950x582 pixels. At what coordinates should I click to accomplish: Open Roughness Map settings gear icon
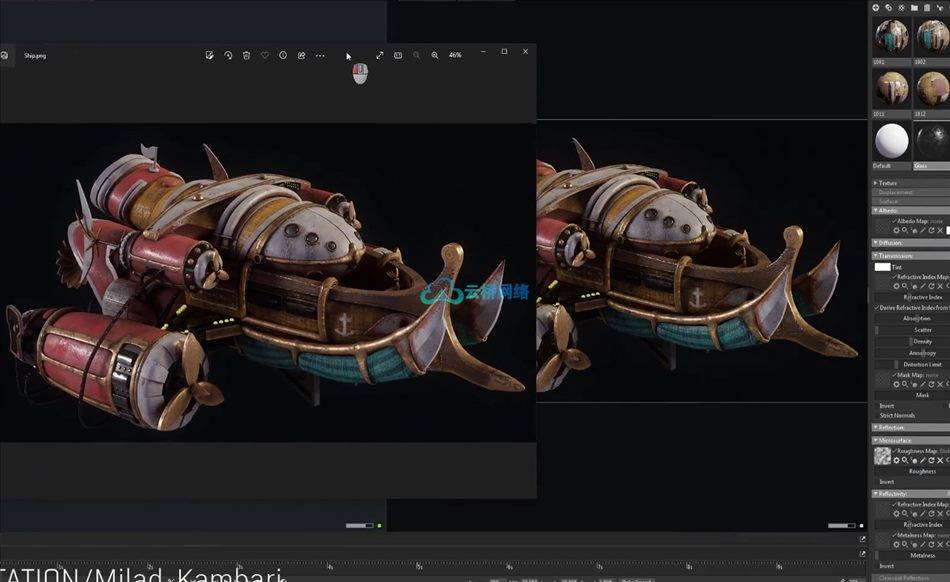point(896,461)
